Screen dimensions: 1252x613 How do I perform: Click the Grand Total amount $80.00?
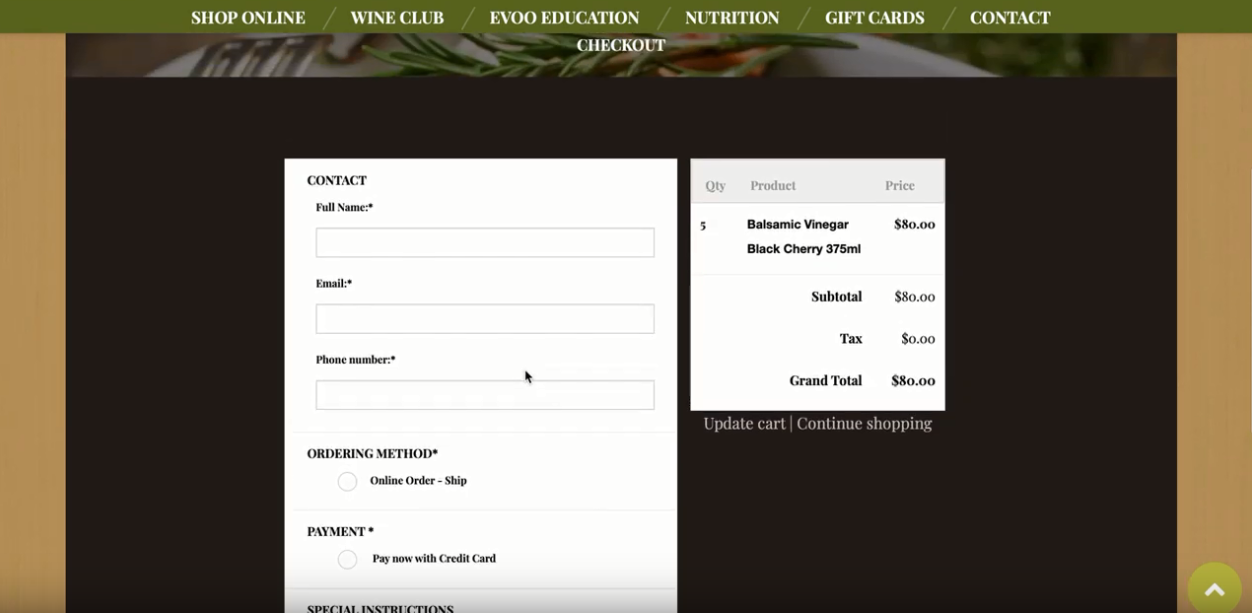click(913, 380)
